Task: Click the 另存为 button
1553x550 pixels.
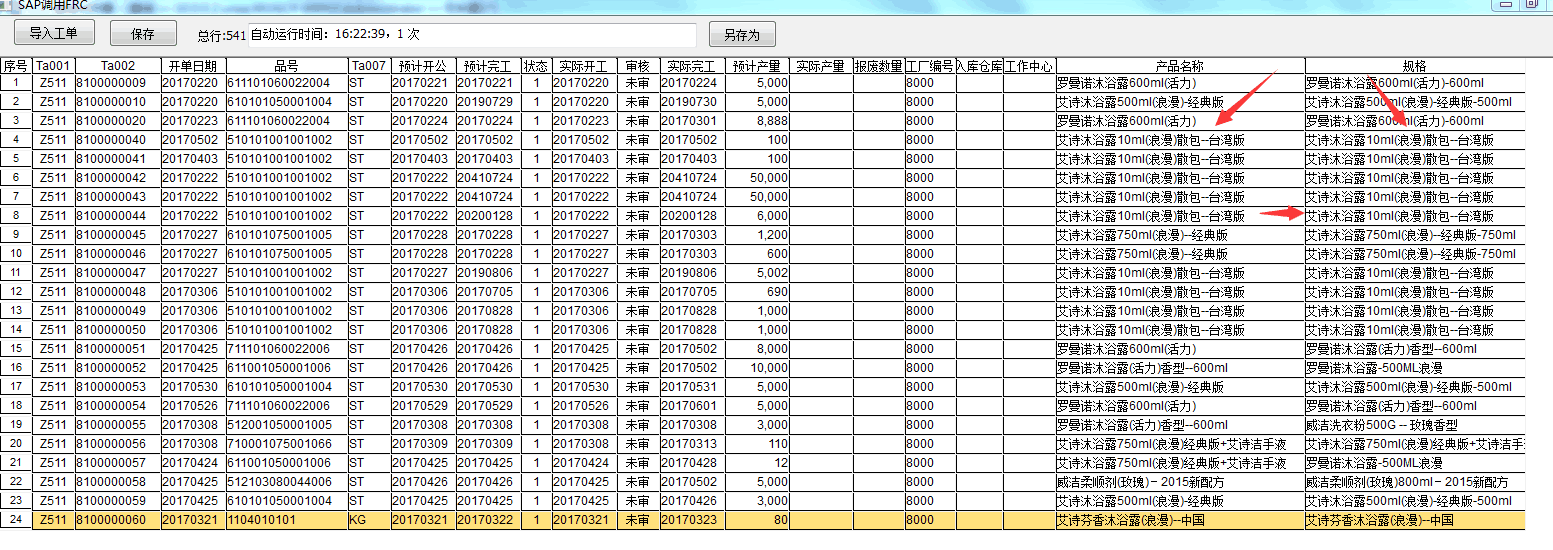Action: point(742,35)
